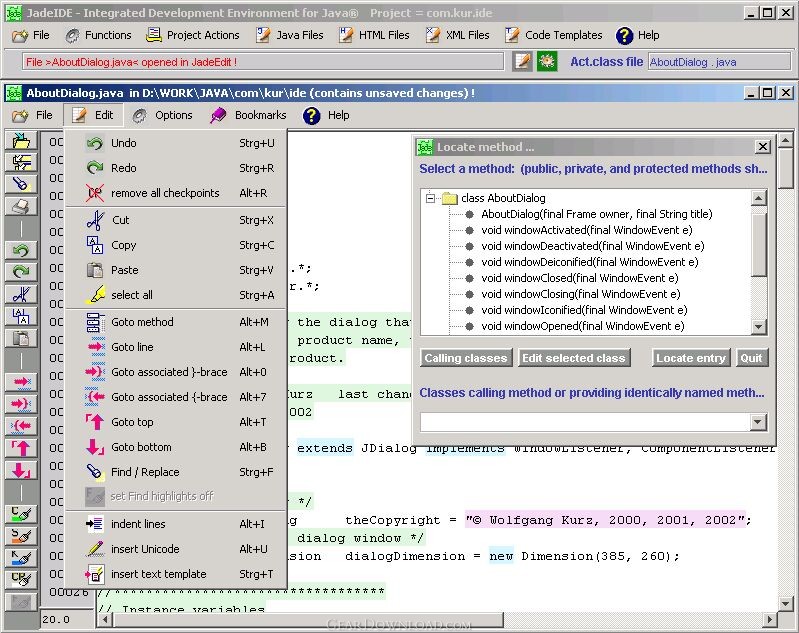799x633 pixels.
Task: Click the bullet icon beside void windowClosed method
Action: coord(469,278)
